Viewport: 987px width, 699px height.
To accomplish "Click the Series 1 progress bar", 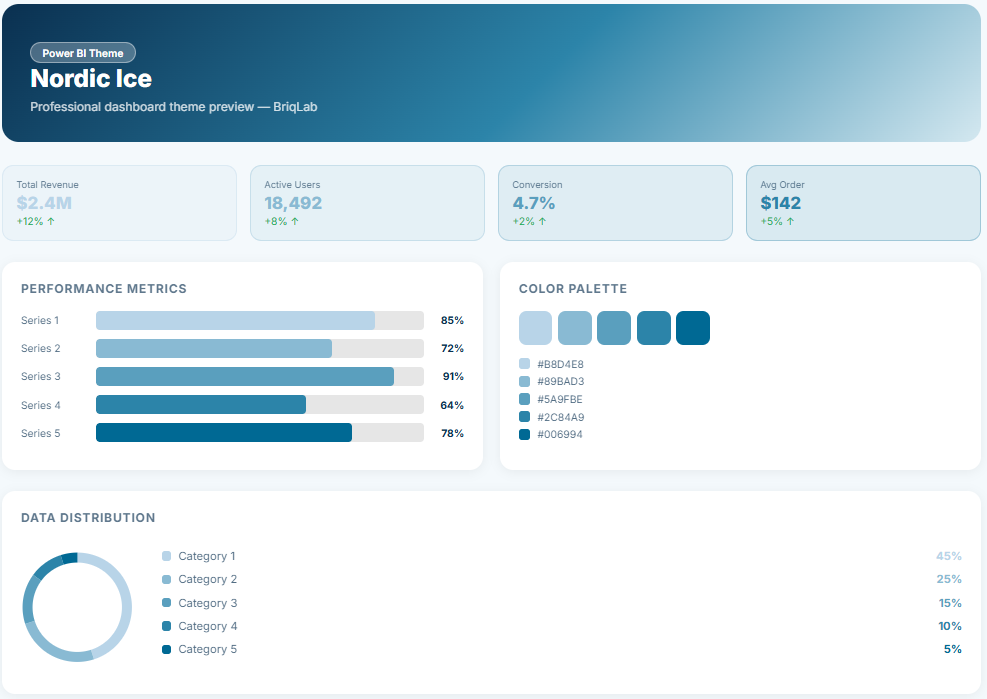I will click(x=235, y=321).
